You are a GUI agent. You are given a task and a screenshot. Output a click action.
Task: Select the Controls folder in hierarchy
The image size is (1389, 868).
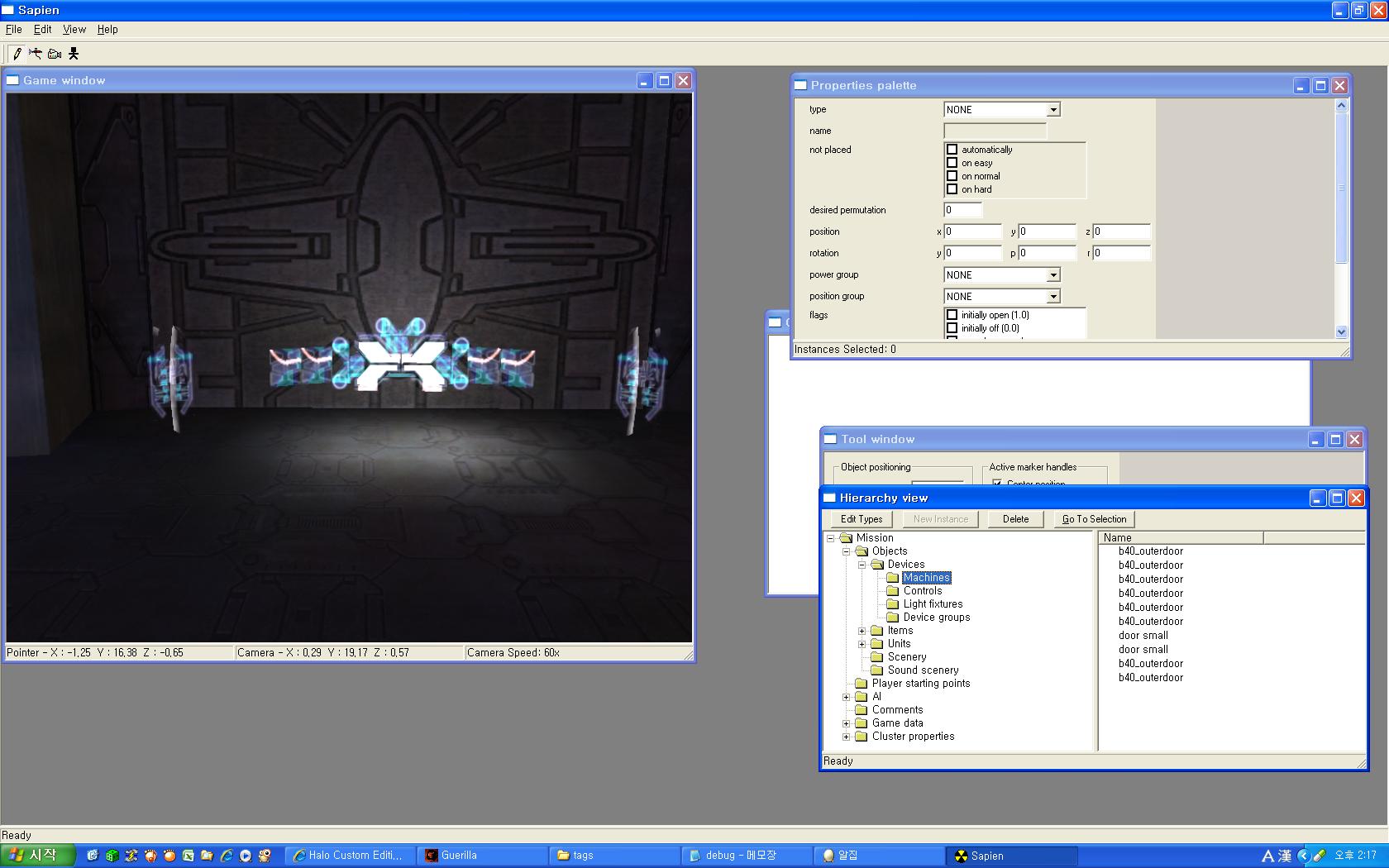click(922, 591)
